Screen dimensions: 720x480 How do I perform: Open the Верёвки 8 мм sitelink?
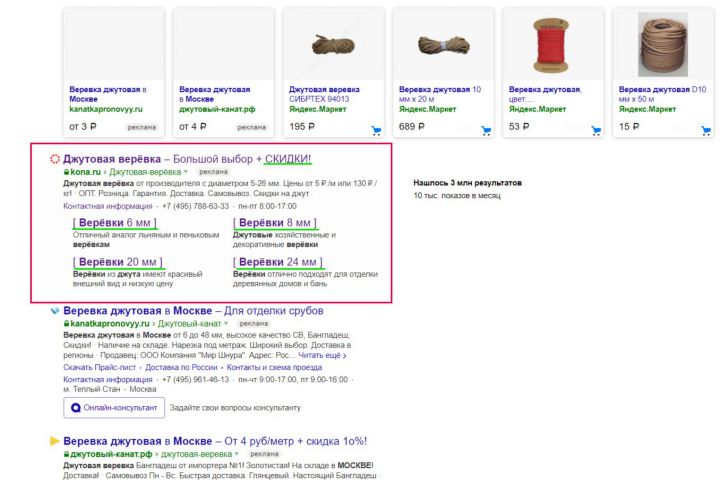(275, 223)
